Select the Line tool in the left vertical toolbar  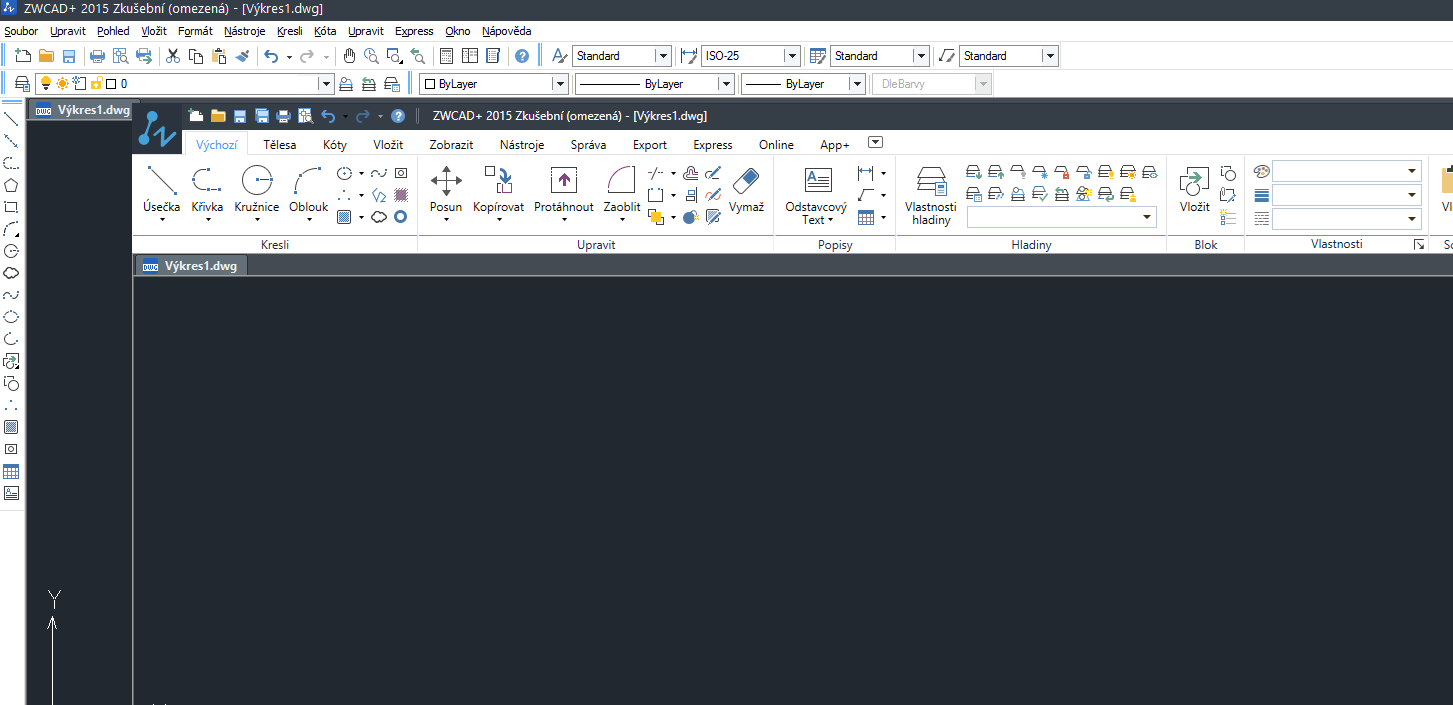point(11,119)
